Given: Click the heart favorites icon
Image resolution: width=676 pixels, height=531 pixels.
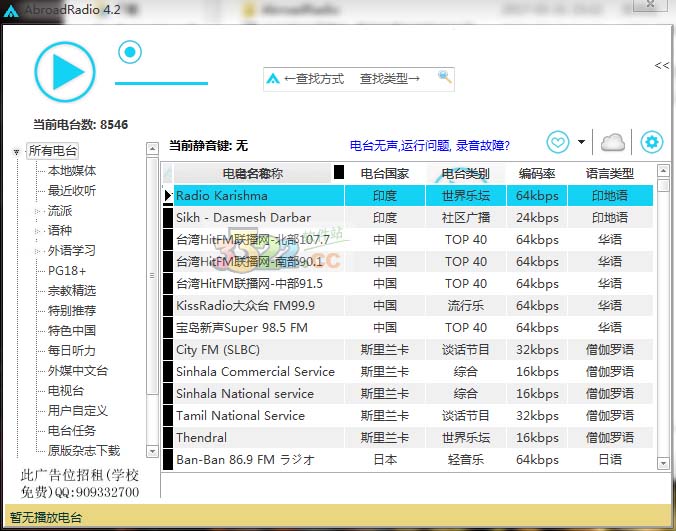Looking at the screenshot, I should 558,142.
